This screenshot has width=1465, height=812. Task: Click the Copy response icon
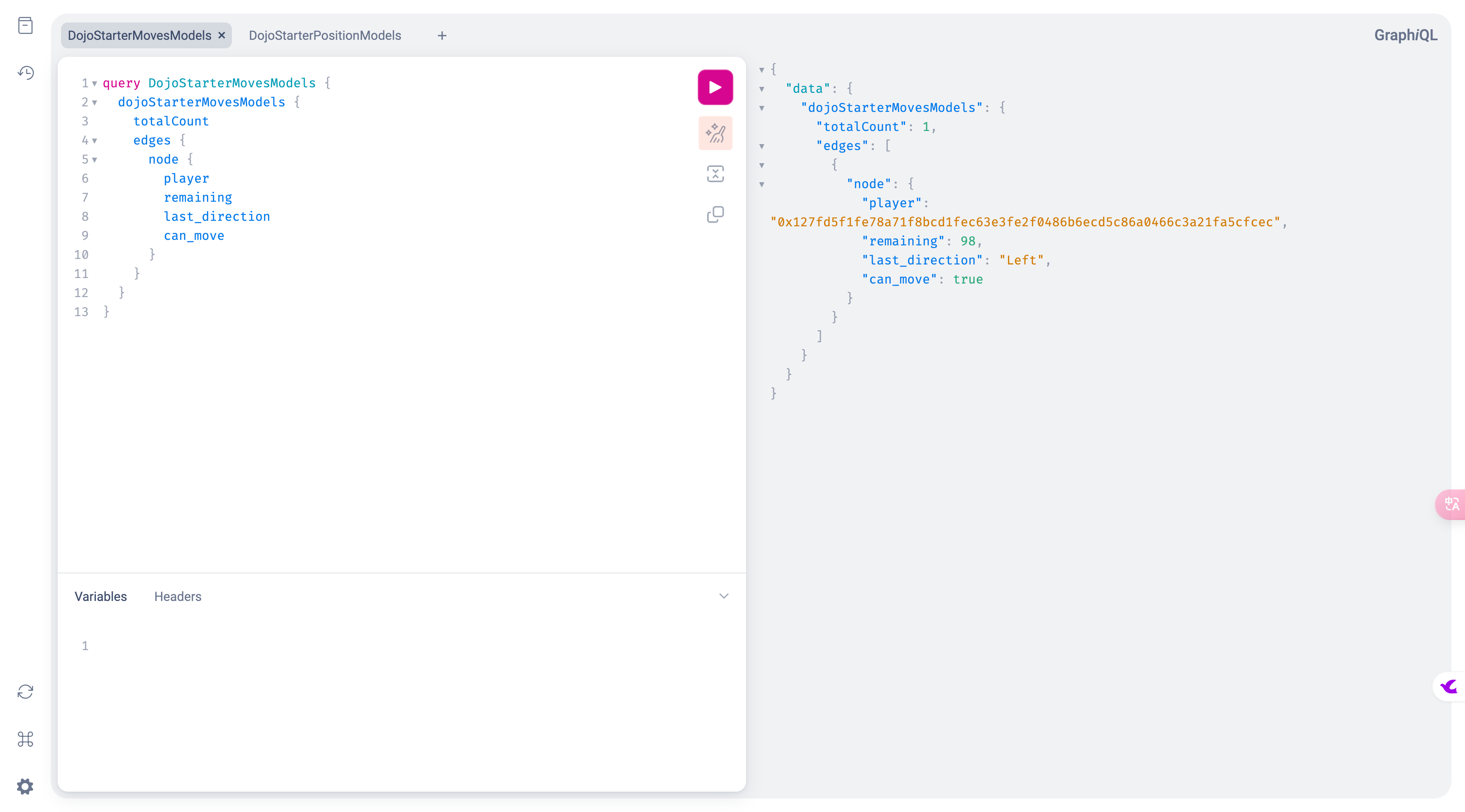click(x=715, y=214)
